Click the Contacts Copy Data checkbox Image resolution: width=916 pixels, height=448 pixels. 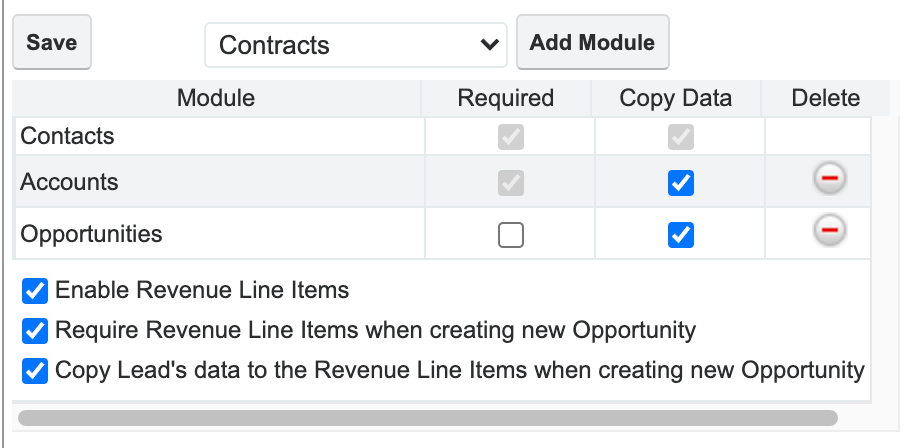click(681, 138)
